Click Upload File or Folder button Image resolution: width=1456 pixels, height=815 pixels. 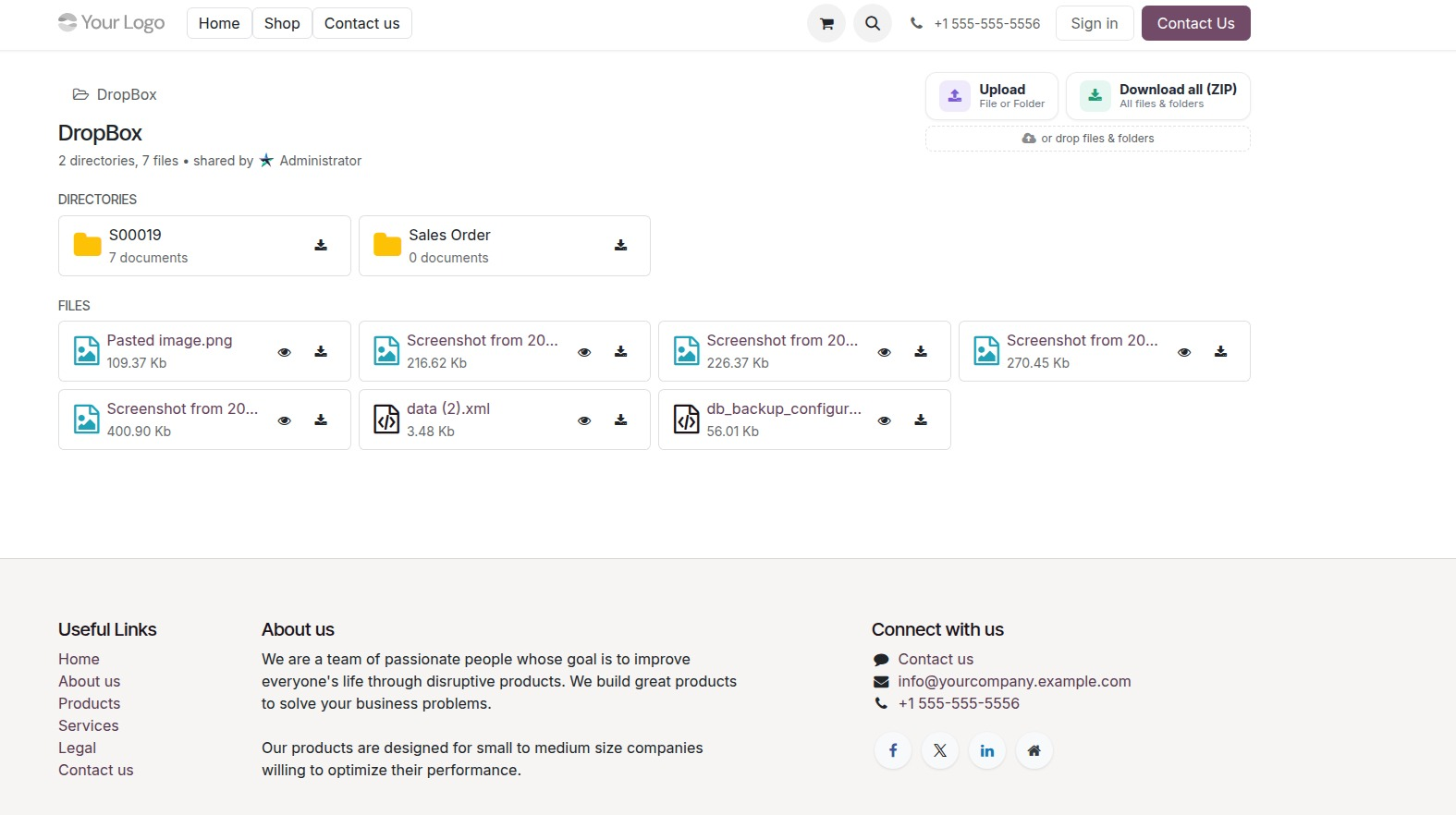tap(992, 96)
